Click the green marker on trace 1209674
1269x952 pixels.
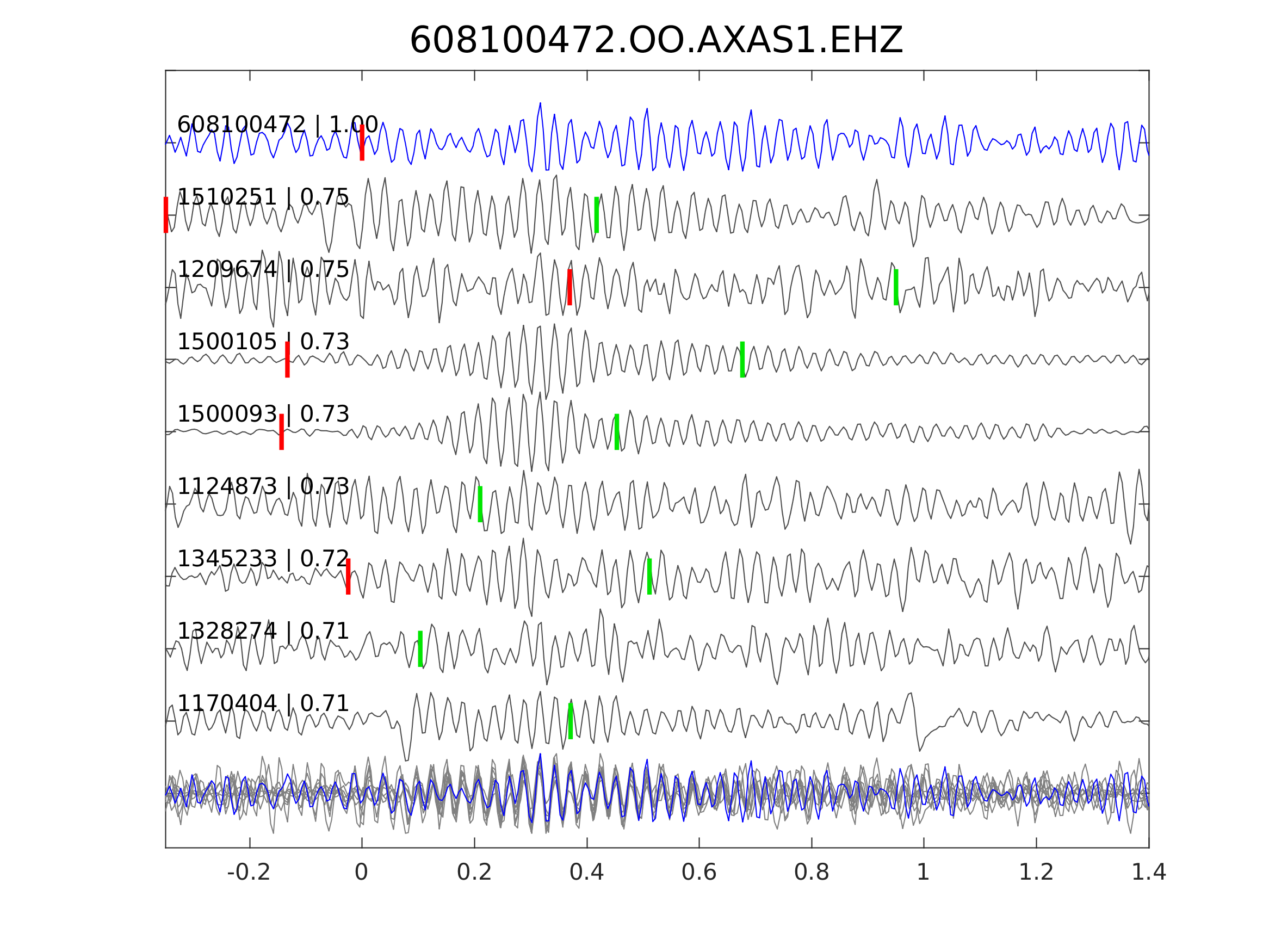tap(896, 287)
